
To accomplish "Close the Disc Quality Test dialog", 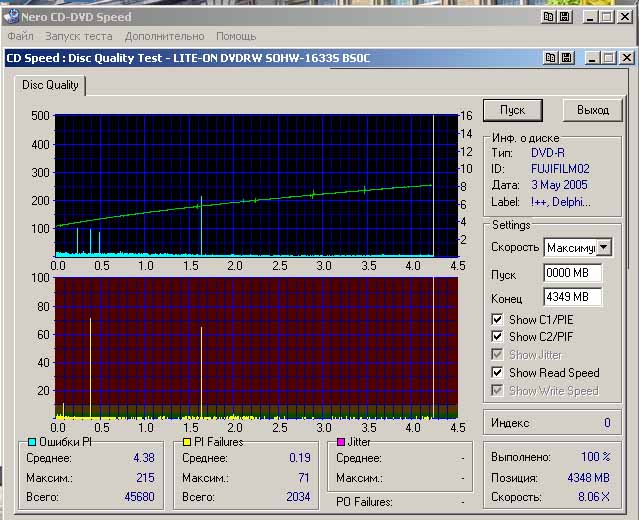I will (x=626, y=58).
